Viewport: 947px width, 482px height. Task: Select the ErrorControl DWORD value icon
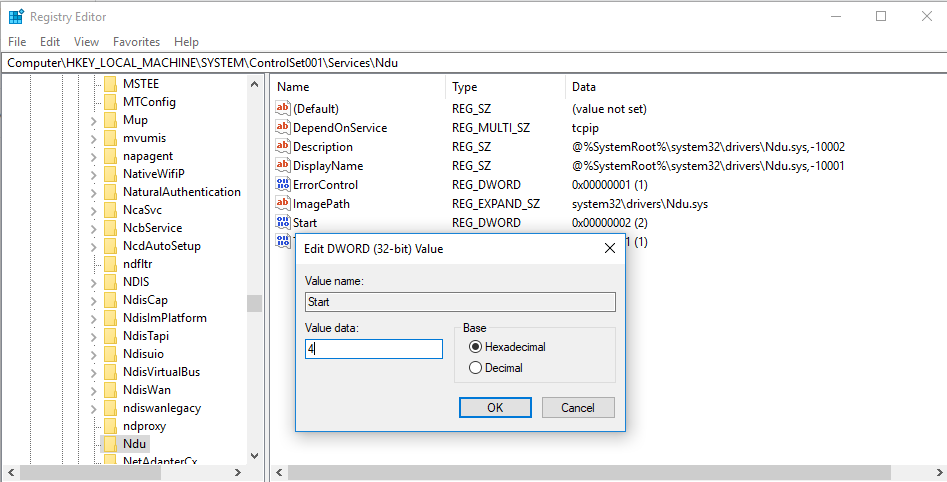click(x=283, y=185)
